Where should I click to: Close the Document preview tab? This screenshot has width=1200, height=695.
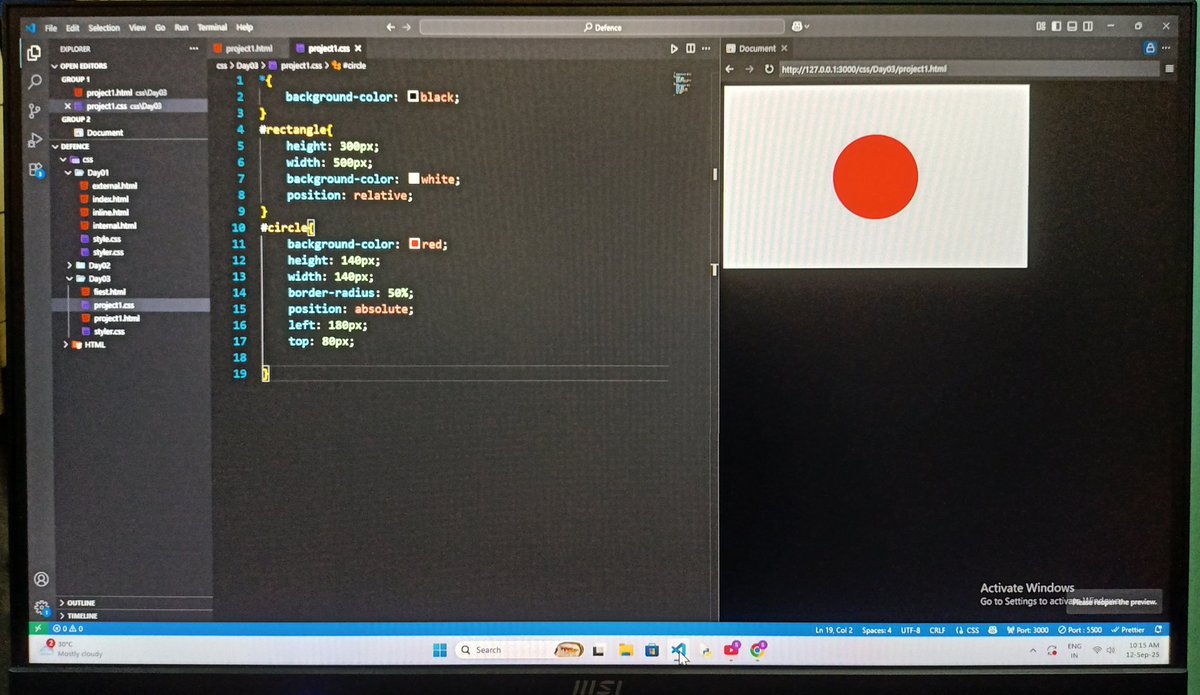[785, 48]
